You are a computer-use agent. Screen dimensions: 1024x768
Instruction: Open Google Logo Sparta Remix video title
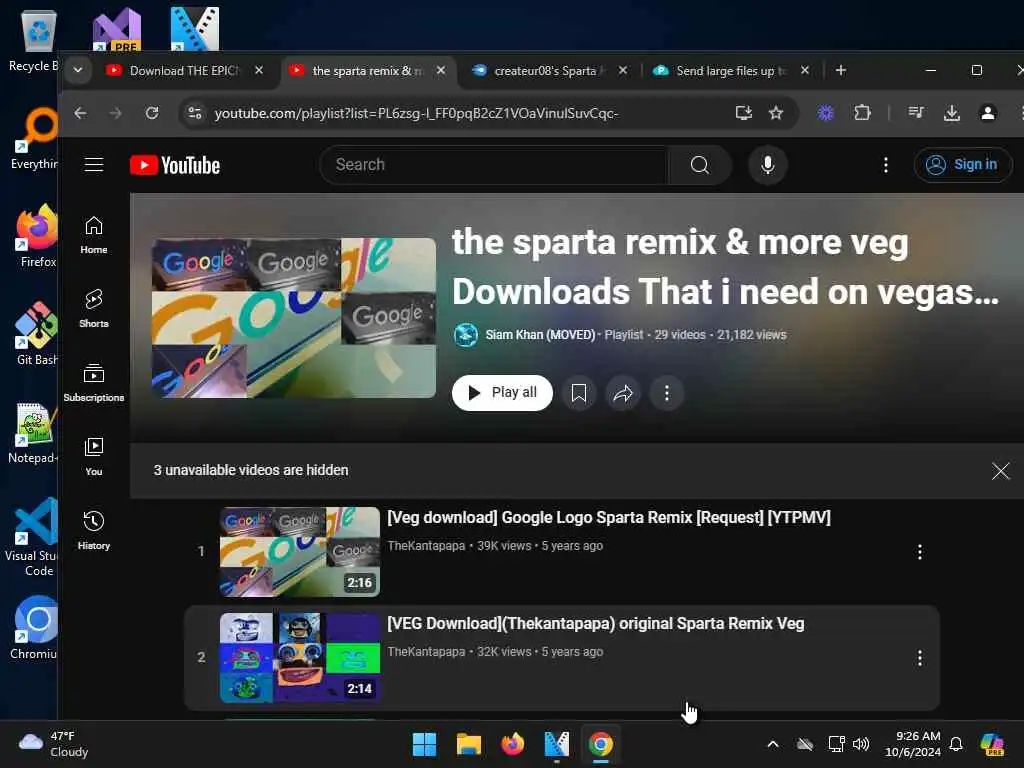pyautogui.click(x=609, y=518)
